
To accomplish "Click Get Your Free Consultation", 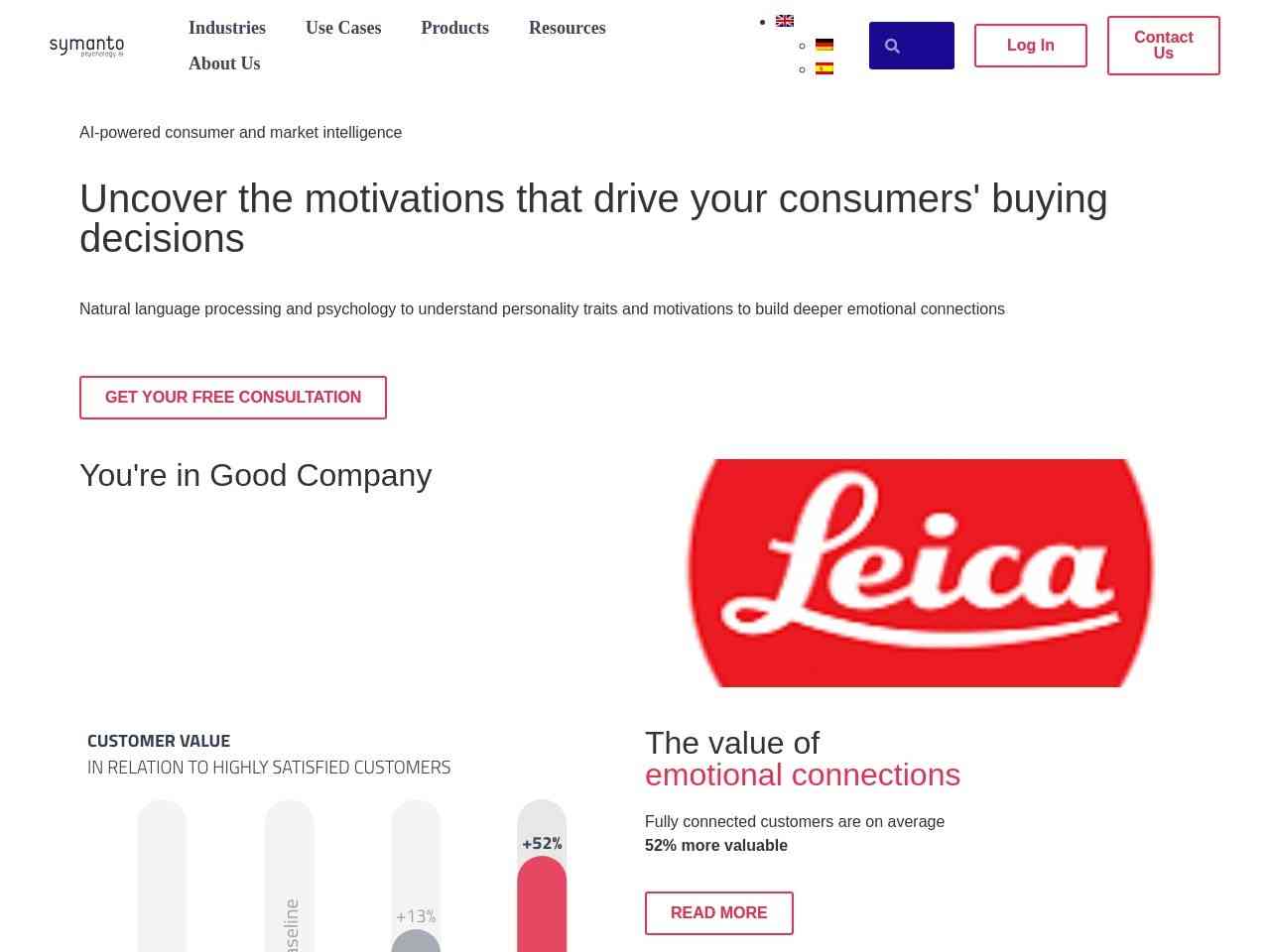I will click(233, 398).
